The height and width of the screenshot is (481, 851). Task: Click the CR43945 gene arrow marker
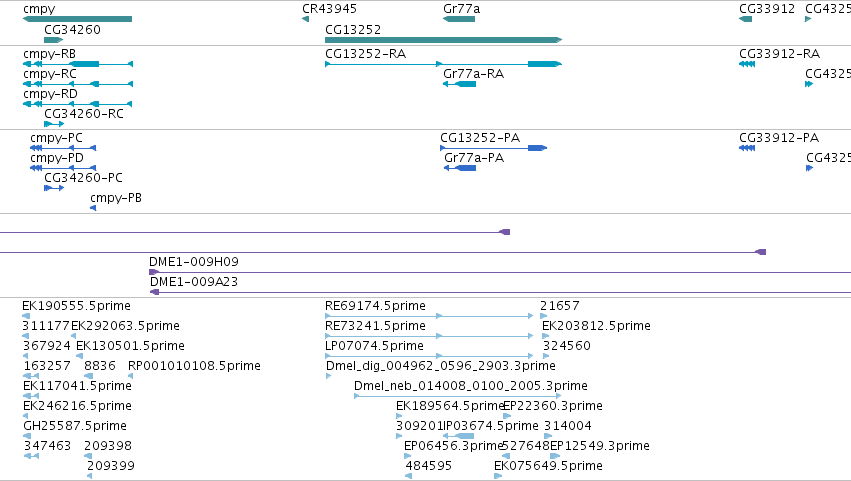306,19
